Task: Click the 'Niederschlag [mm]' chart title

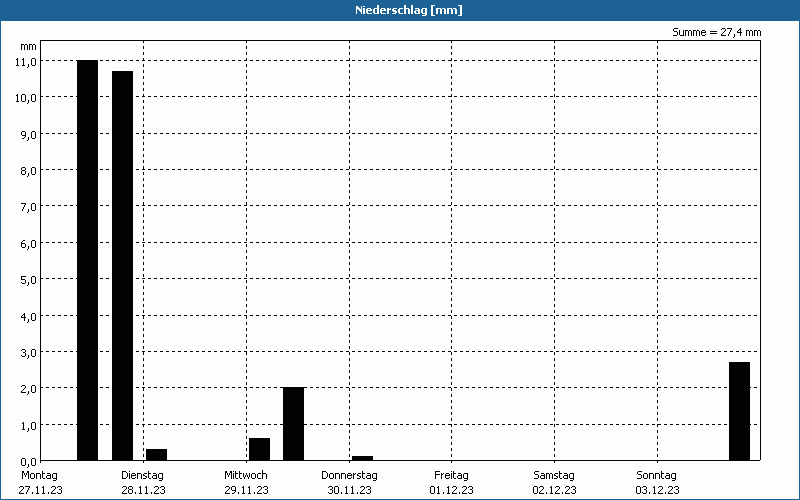Action: [409, 10]
